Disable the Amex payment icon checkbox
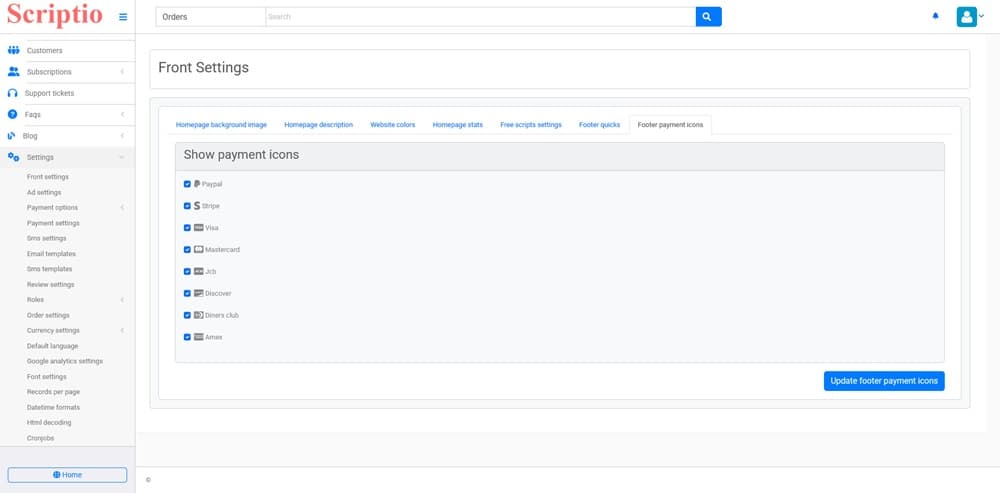Image resolution: width=1000 pixels, height=493 pixels. (x=187, y=337)
